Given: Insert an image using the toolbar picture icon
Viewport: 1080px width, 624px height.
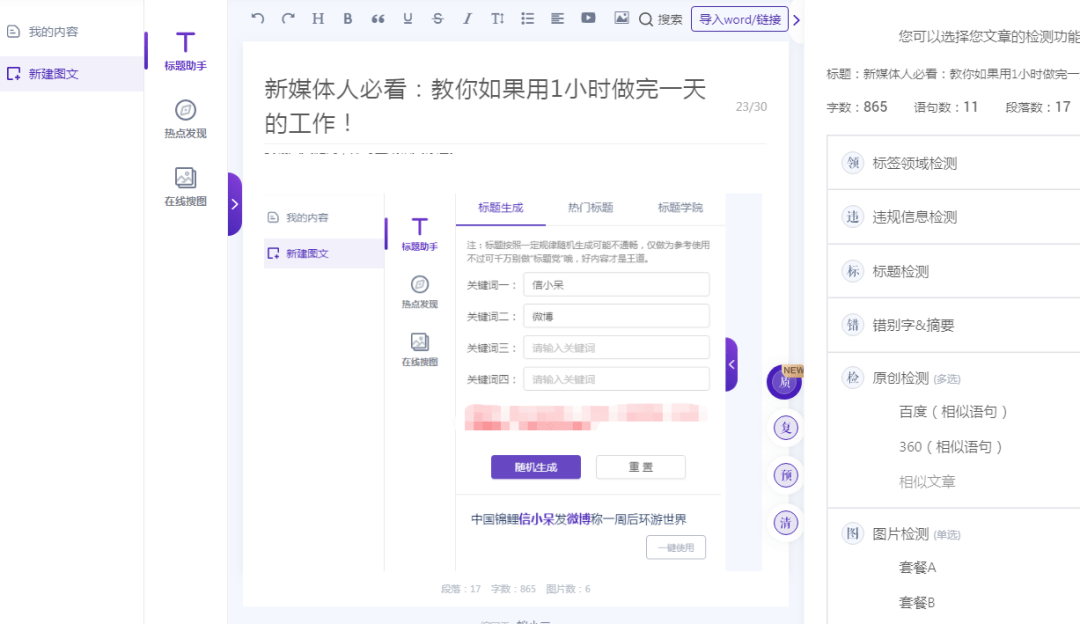Looking at the screenshot, I should tap(621, 18).
